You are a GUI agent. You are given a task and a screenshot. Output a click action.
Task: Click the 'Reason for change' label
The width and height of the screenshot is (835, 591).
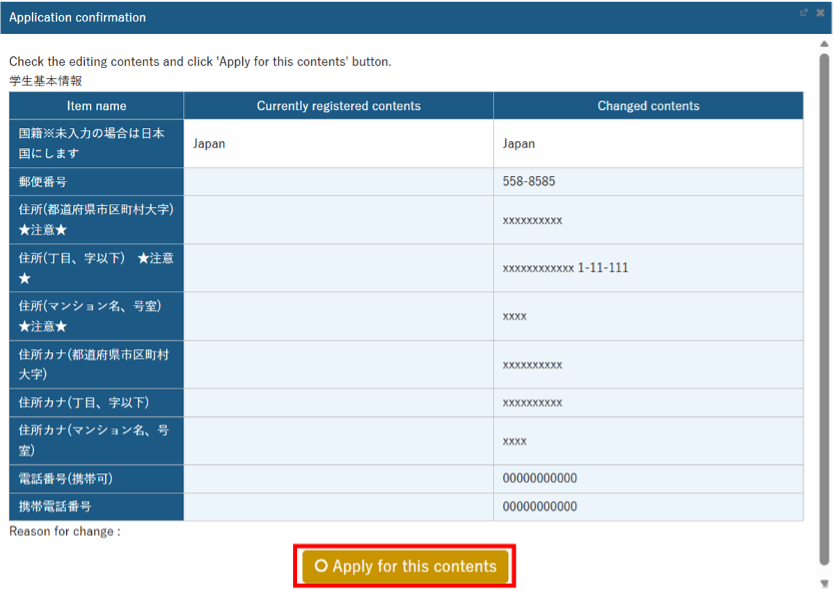(x=64, y=531)
